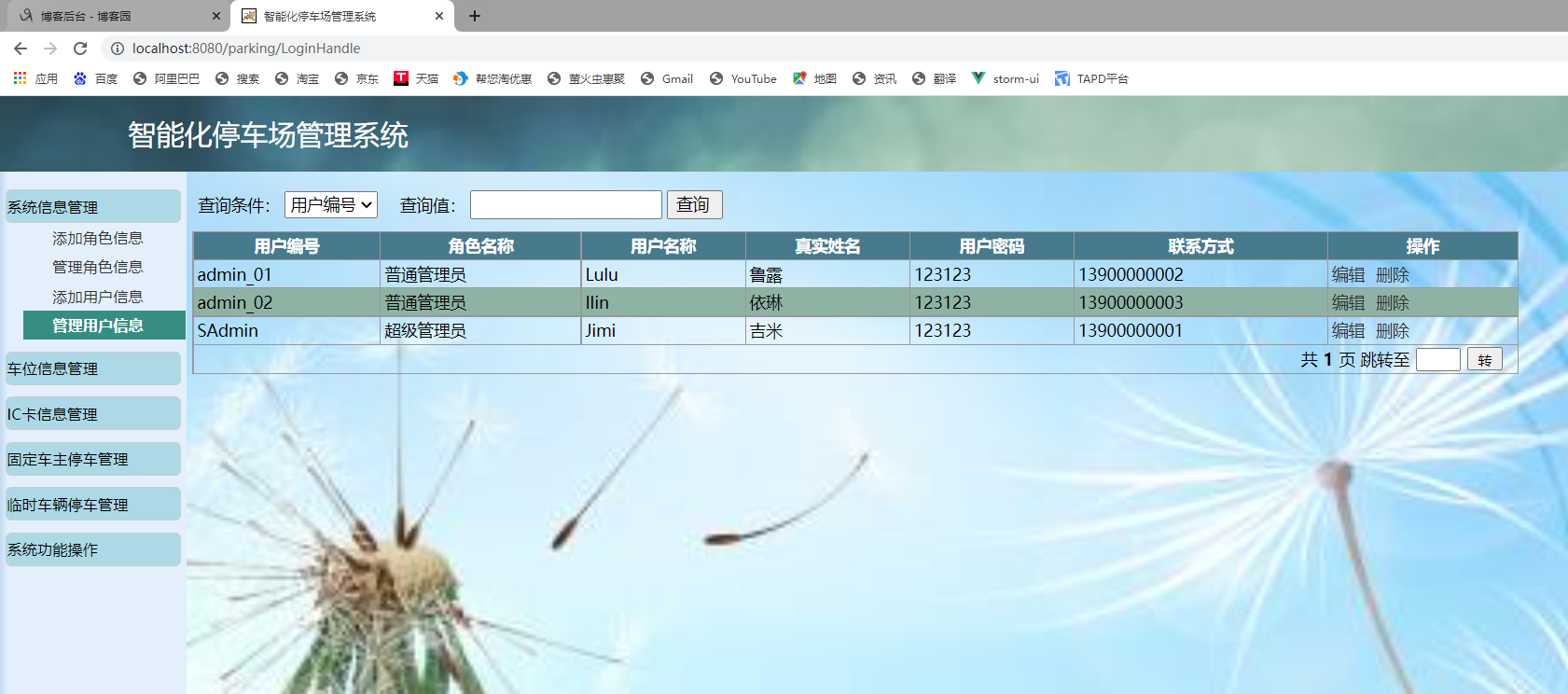Close the 智能化停车场管理系统 tab
Viewport: 1568px width, 694px height.
439,16
